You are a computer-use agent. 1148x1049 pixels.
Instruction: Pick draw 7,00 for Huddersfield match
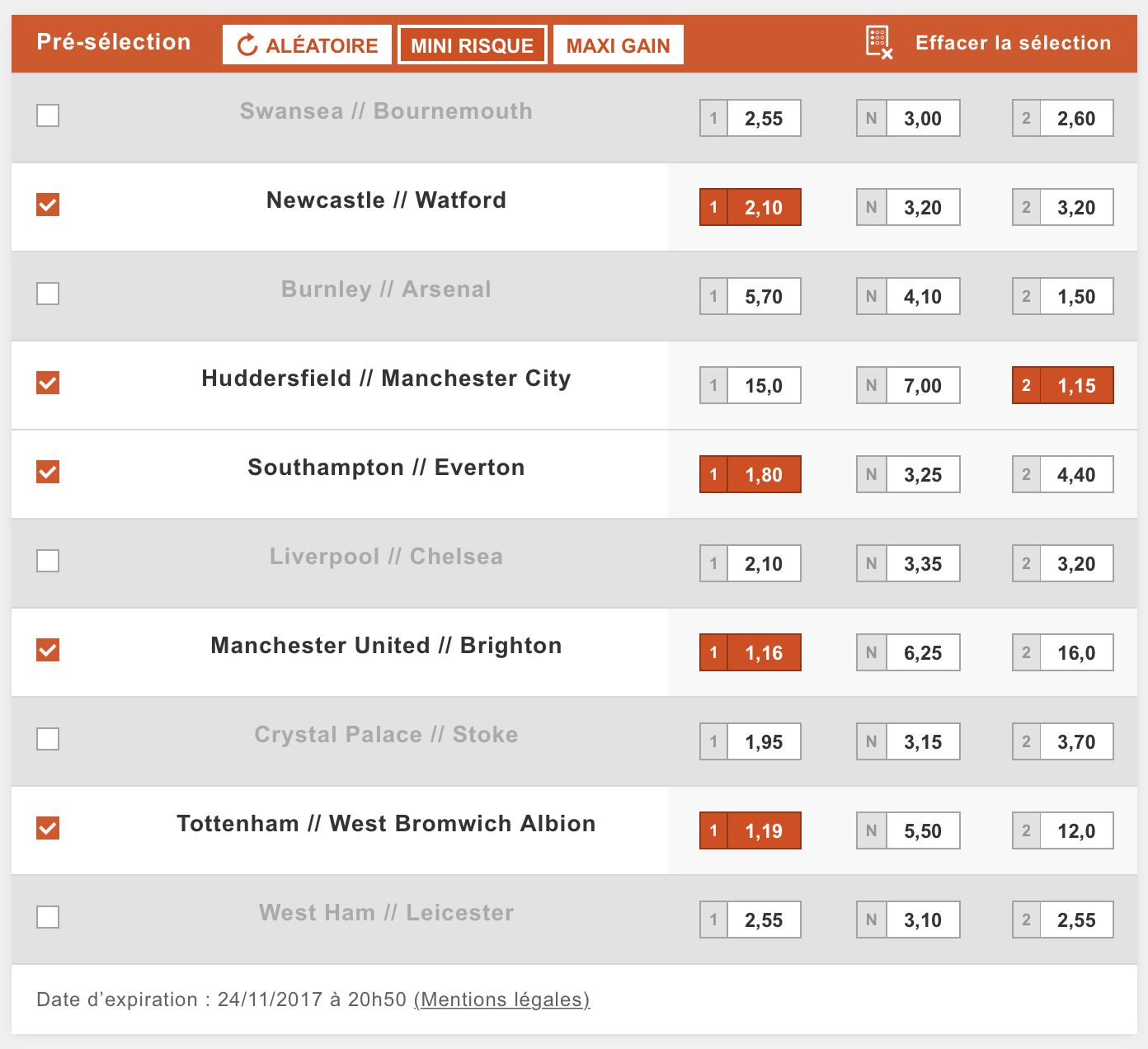pos(908,386)
